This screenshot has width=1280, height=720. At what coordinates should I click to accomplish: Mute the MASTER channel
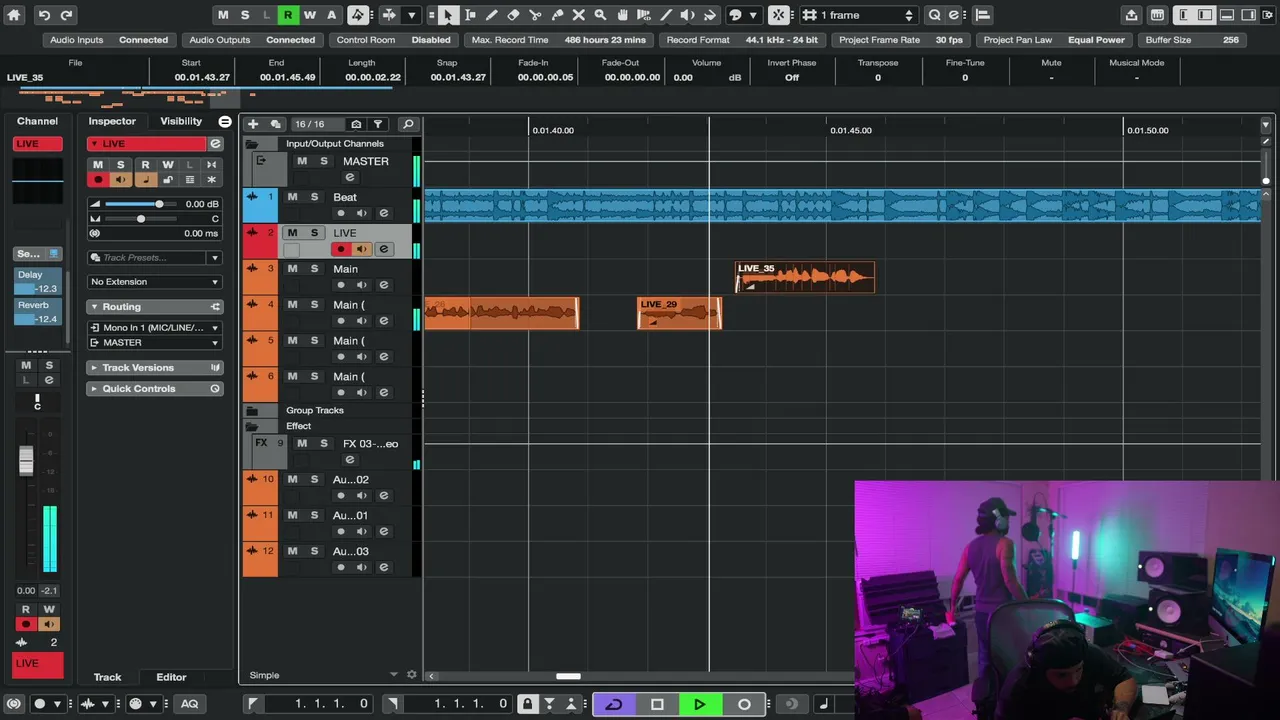point(302,161)
